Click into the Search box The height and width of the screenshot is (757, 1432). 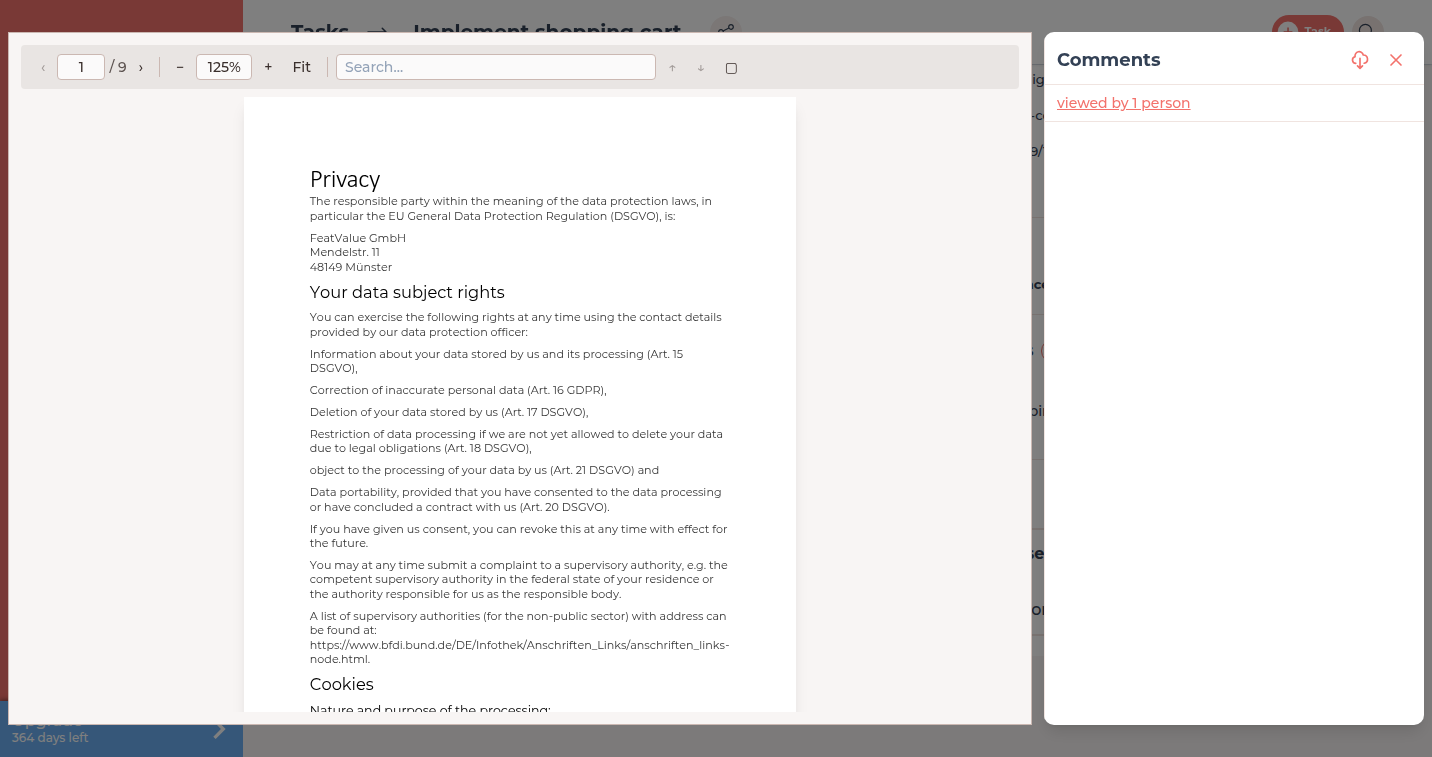click(496, 67)
